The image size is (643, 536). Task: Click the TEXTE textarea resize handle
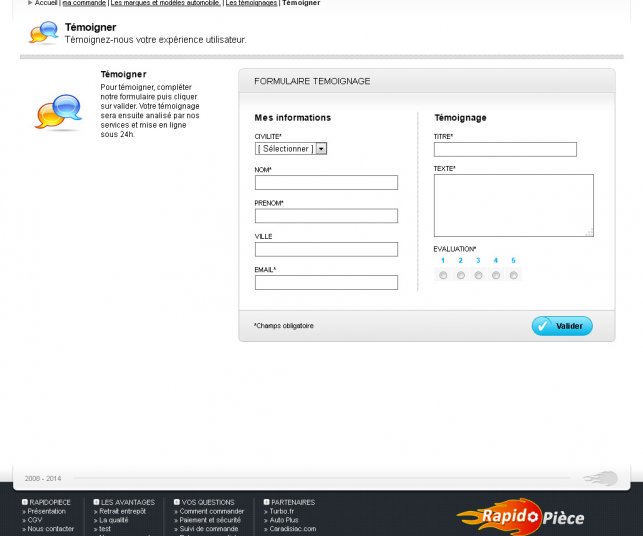point(589,233)
